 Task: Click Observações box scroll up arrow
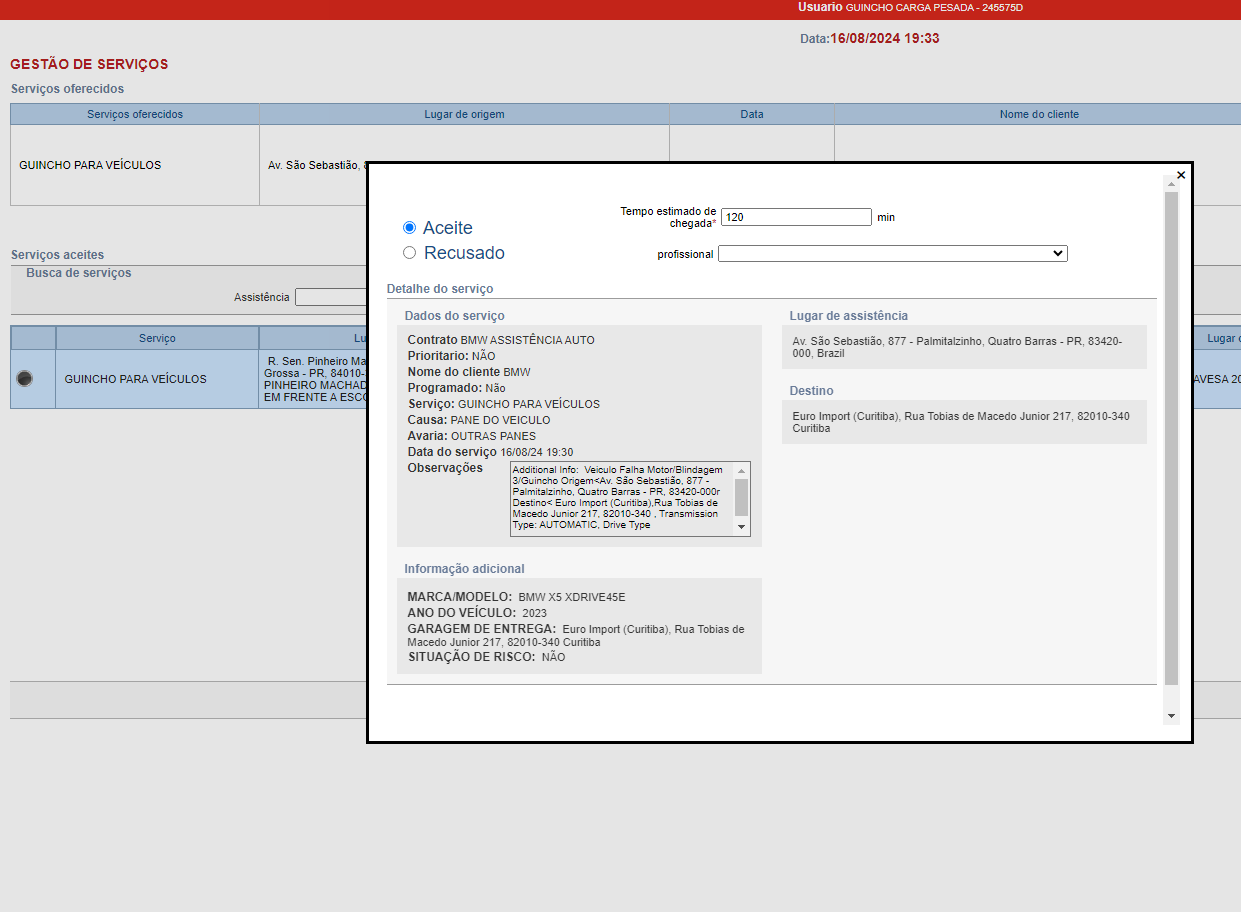point(741,471)
